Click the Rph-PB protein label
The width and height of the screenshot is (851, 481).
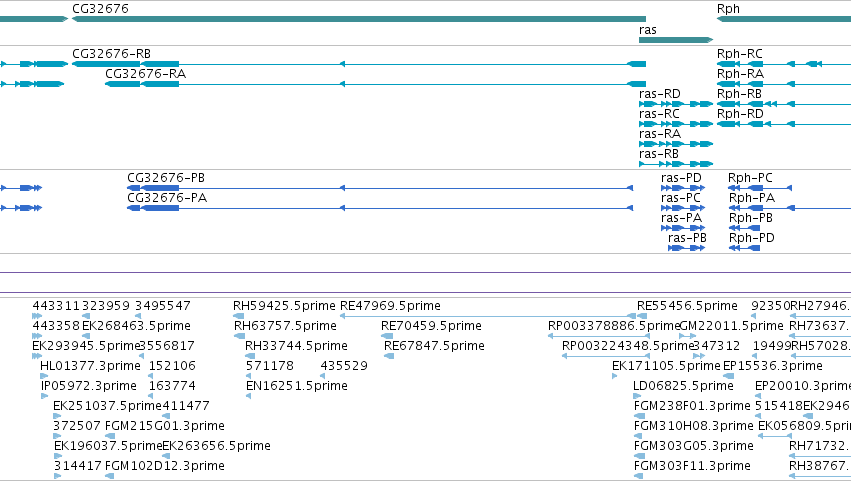[751, 218]
